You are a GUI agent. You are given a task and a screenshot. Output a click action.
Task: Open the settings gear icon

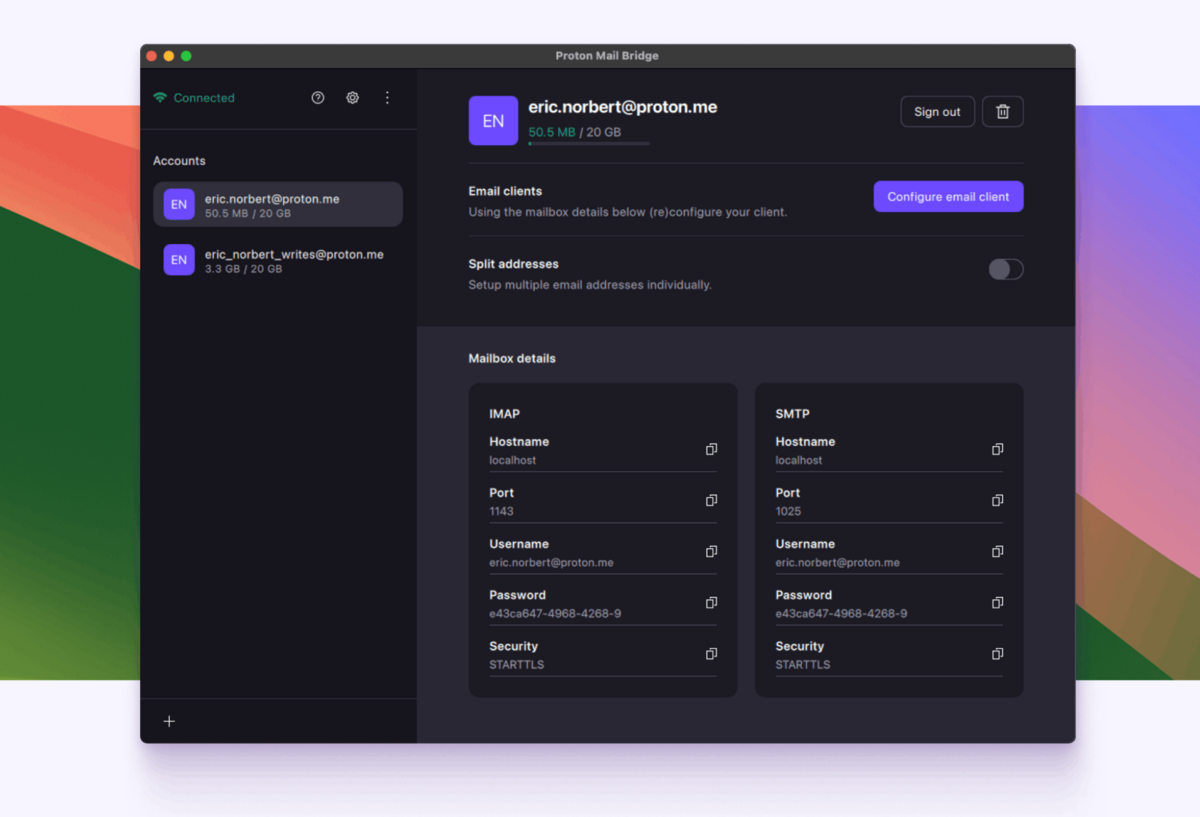coord(353,98)
